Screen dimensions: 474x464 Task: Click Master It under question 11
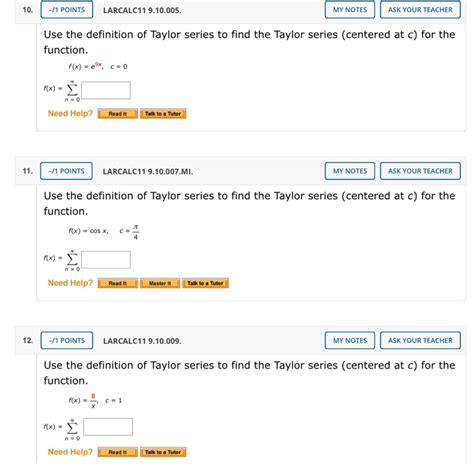(x=160, y=283)
